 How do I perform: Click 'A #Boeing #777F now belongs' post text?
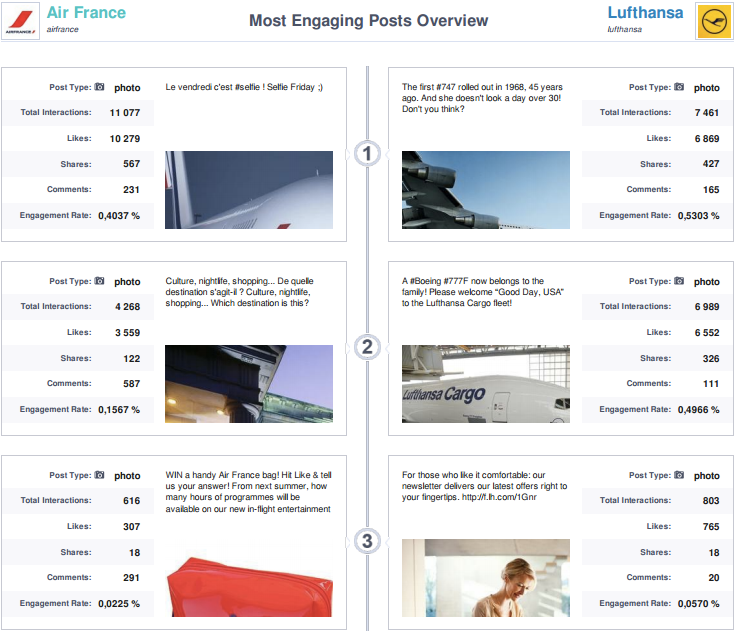(x=482, y=292)
